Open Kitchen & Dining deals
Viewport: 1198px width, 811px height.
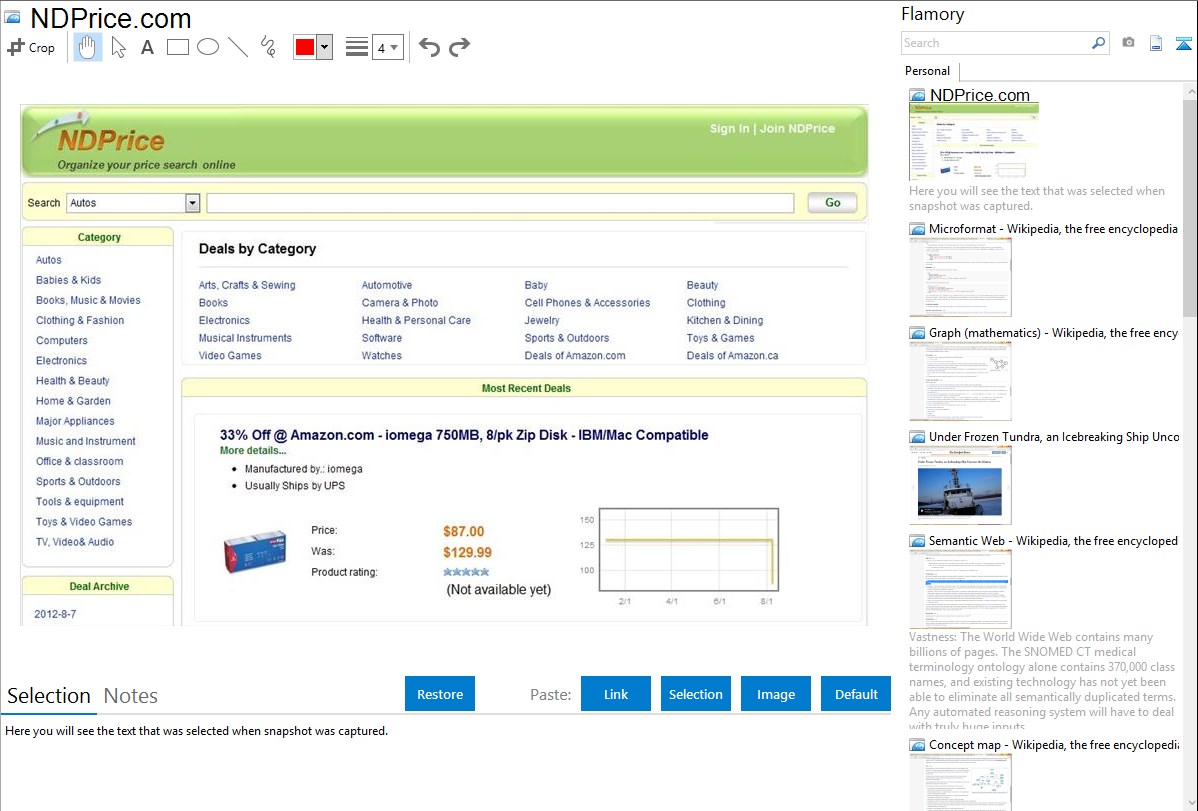(x=724, y=320)
